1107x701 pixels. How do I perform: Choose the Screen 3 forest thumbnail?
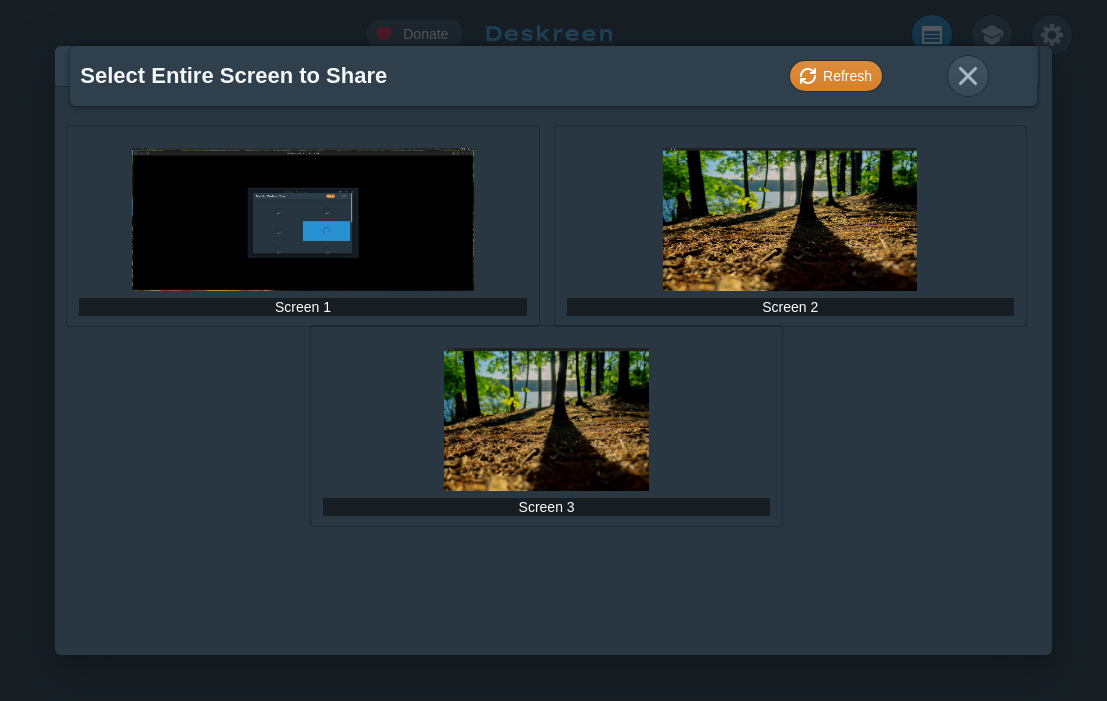point(546,420)
